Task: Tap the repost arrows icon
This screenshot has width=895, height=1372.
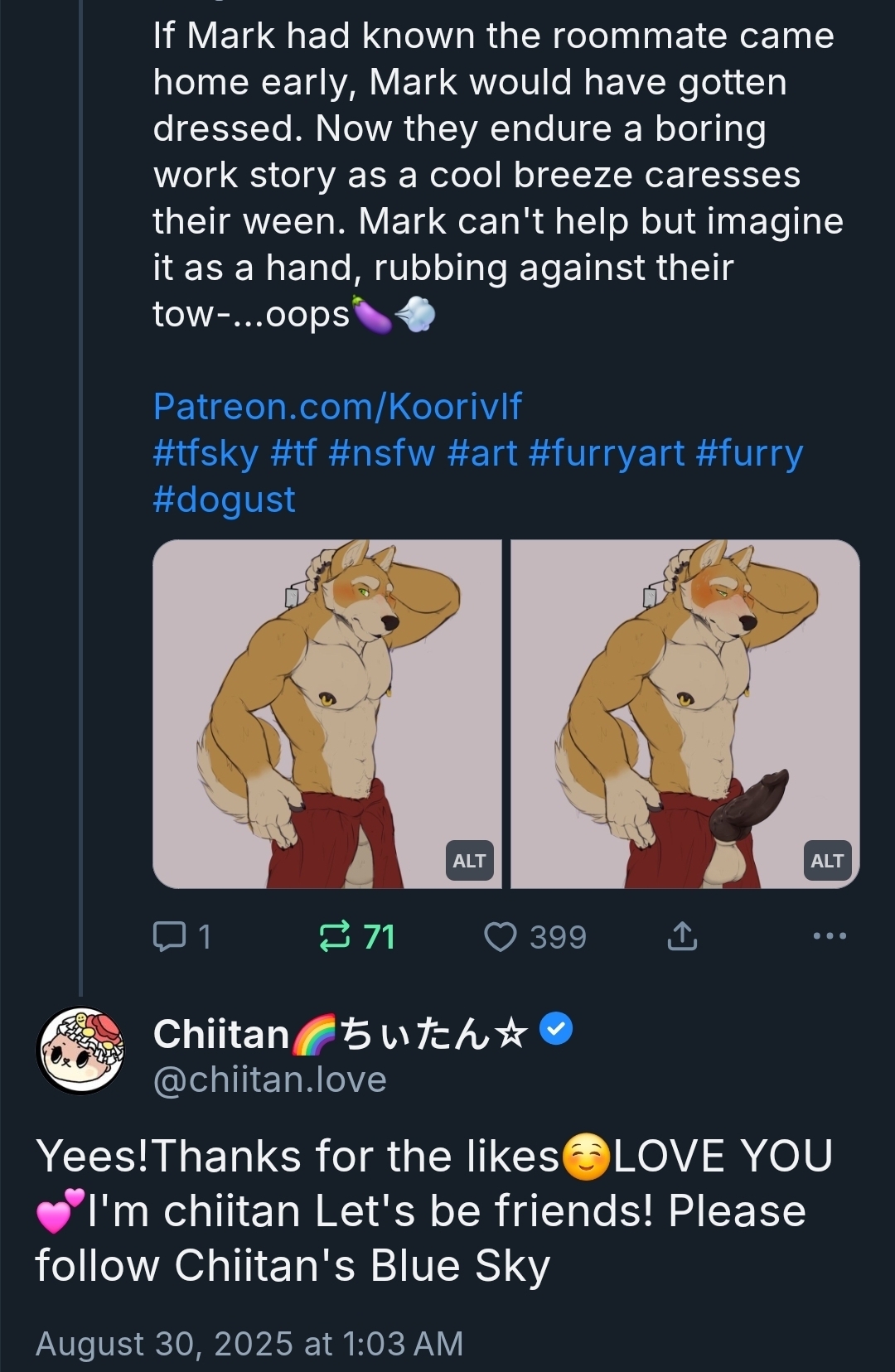Action: point(335,936)
